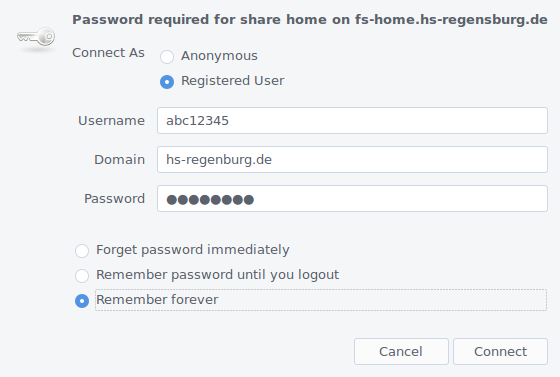560x377 pixels.
Task: Click the Domain label text
Action: [x=119, y=160]
